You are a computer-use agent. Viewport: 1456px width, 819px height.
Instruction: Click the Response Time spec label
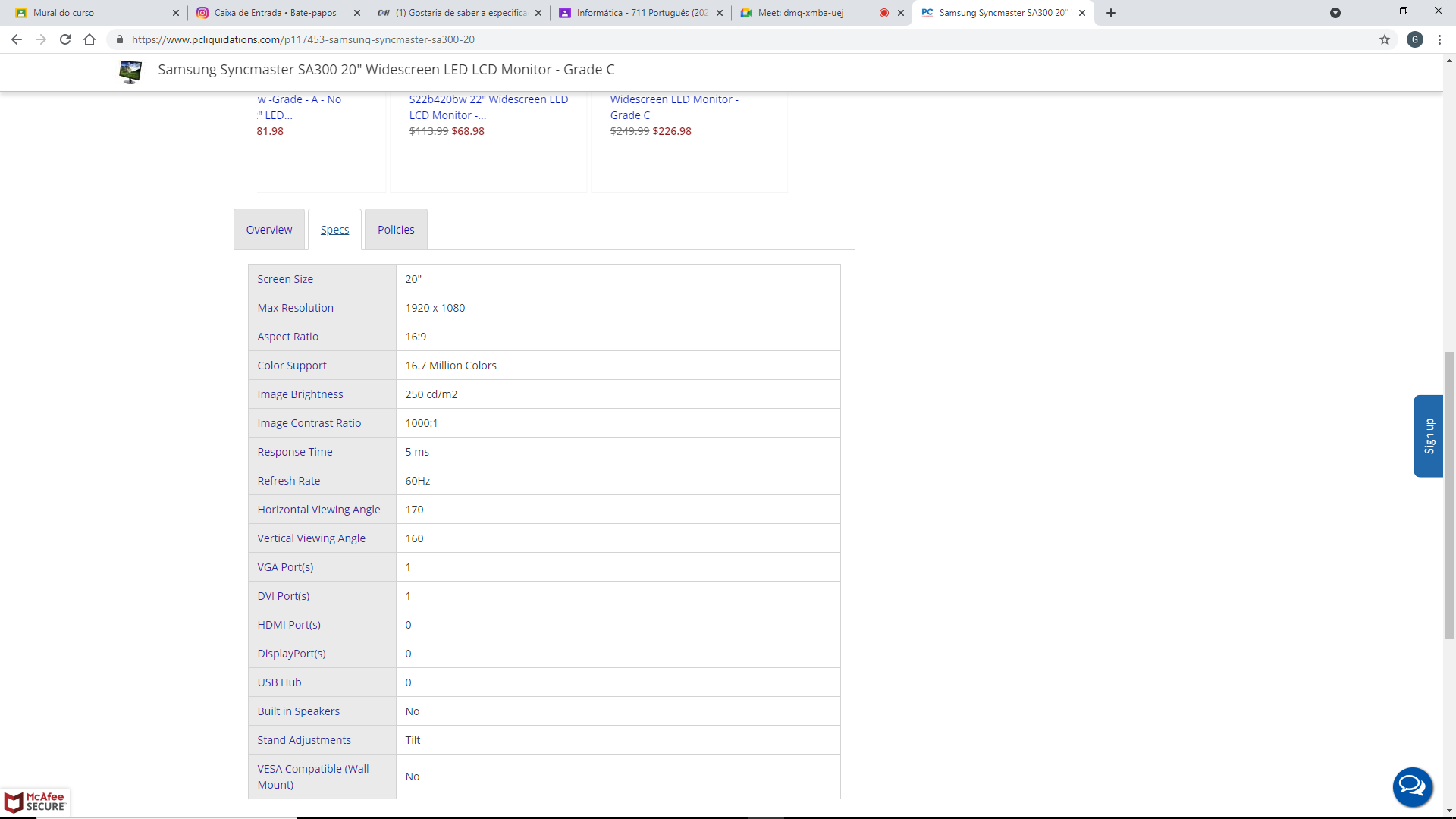point(294,452)
